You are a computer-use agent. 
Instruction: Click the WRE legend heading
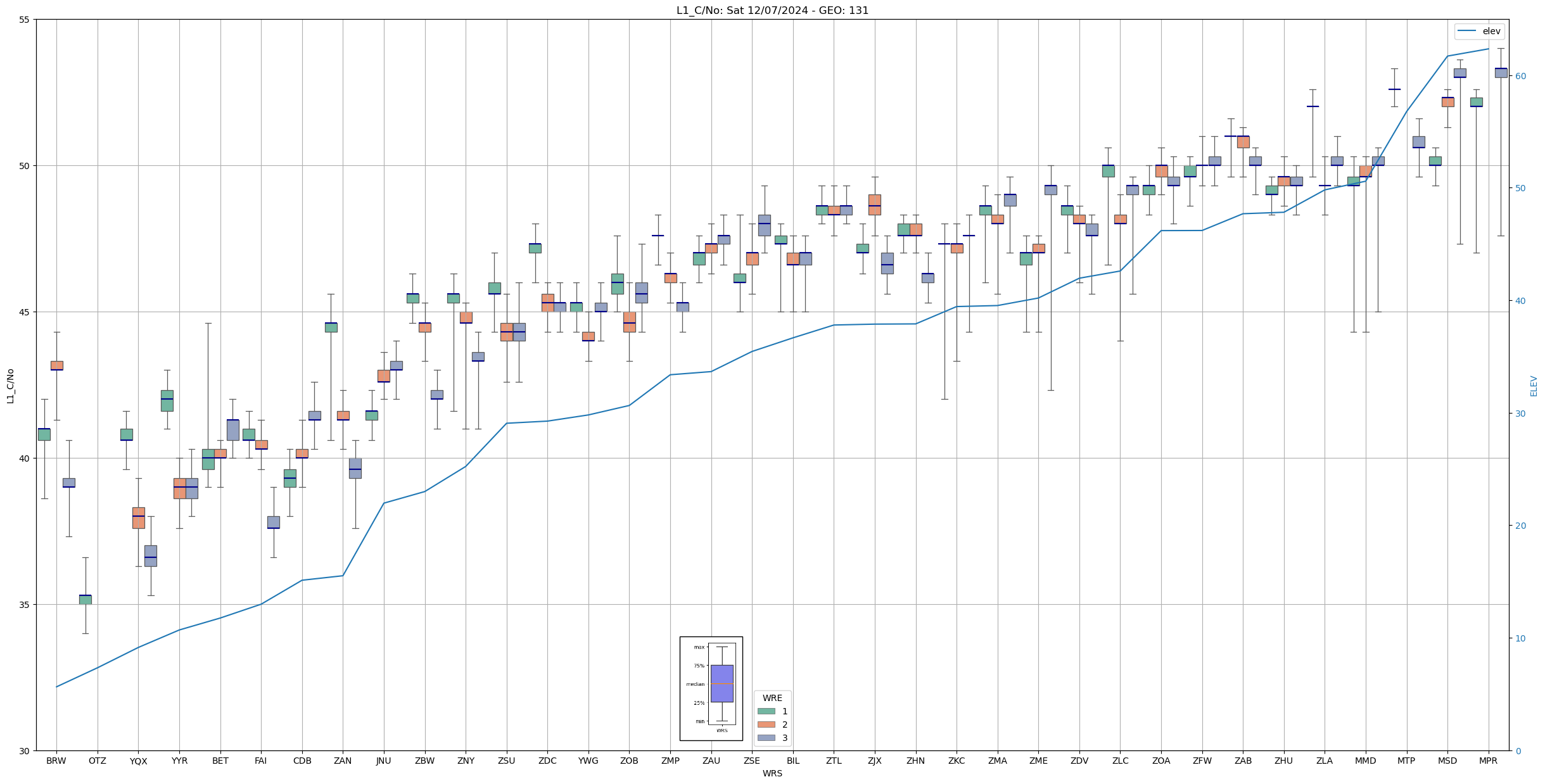[772, 698]
